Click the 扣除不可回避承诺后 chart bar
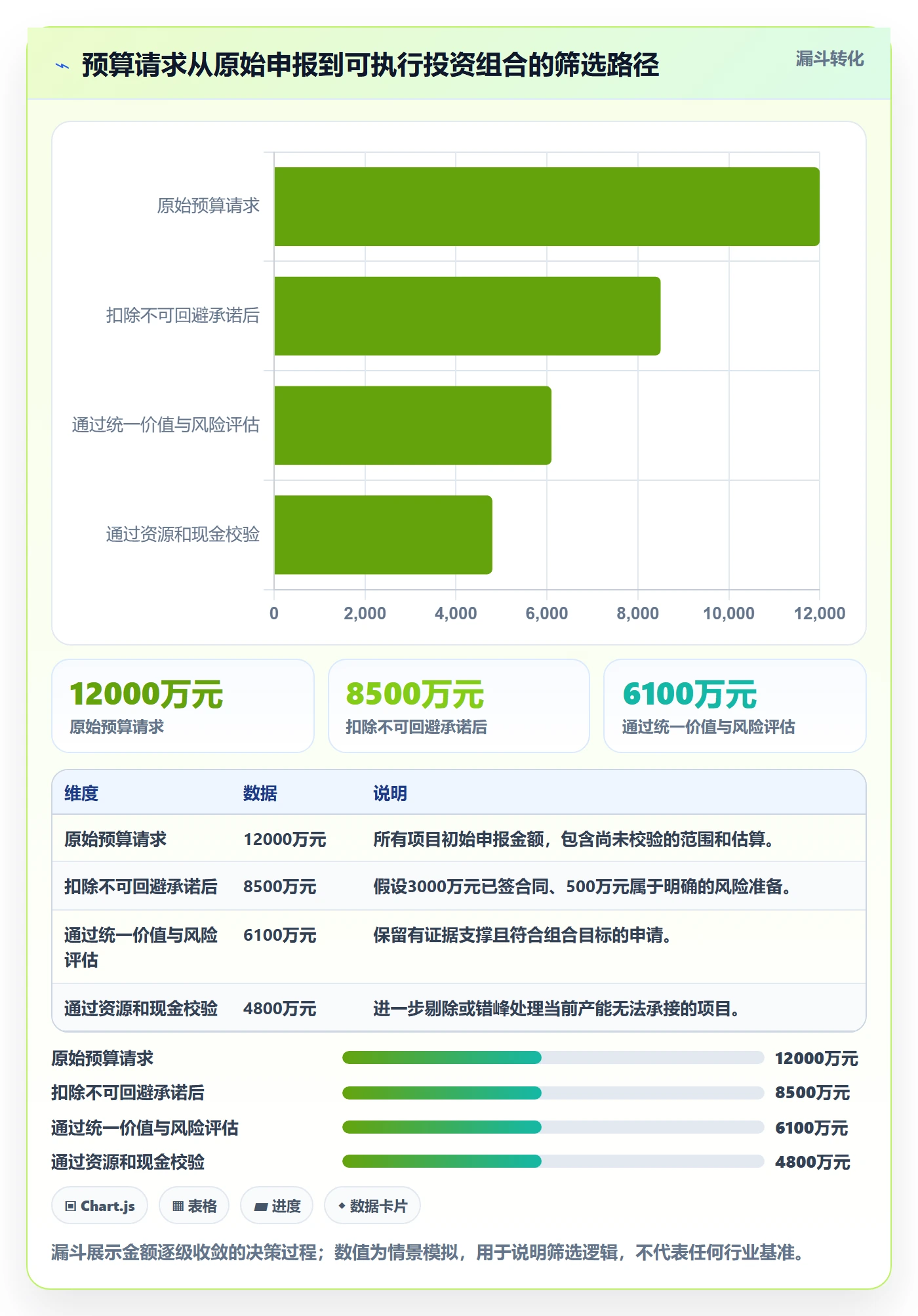 468,316
